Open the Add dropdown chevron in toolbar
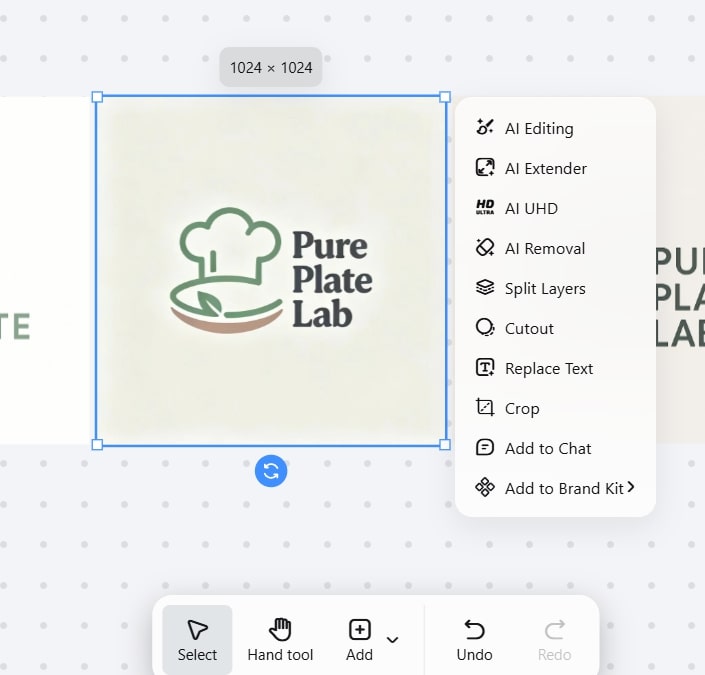 [393, 640]
